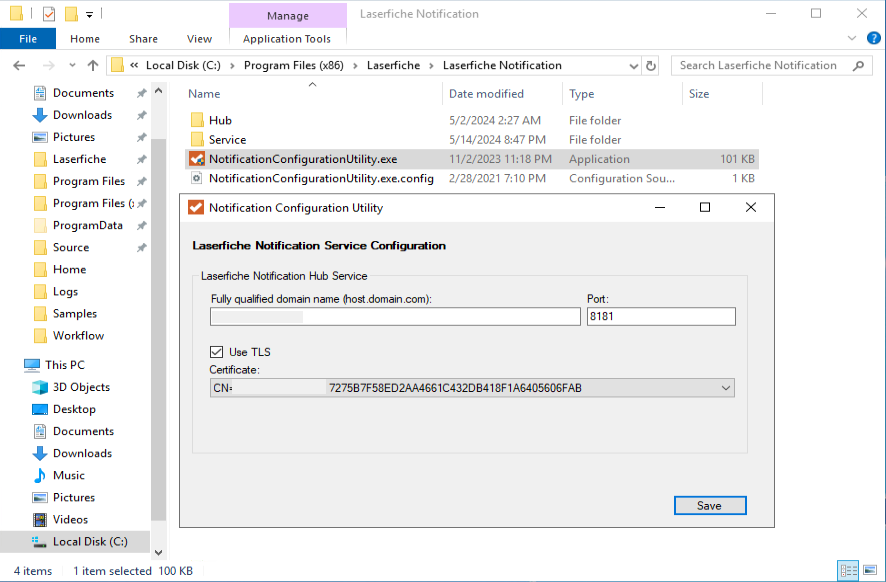Screen dimensions: 886x582
Task: Open Music under This PC
Action: [68, 475]
